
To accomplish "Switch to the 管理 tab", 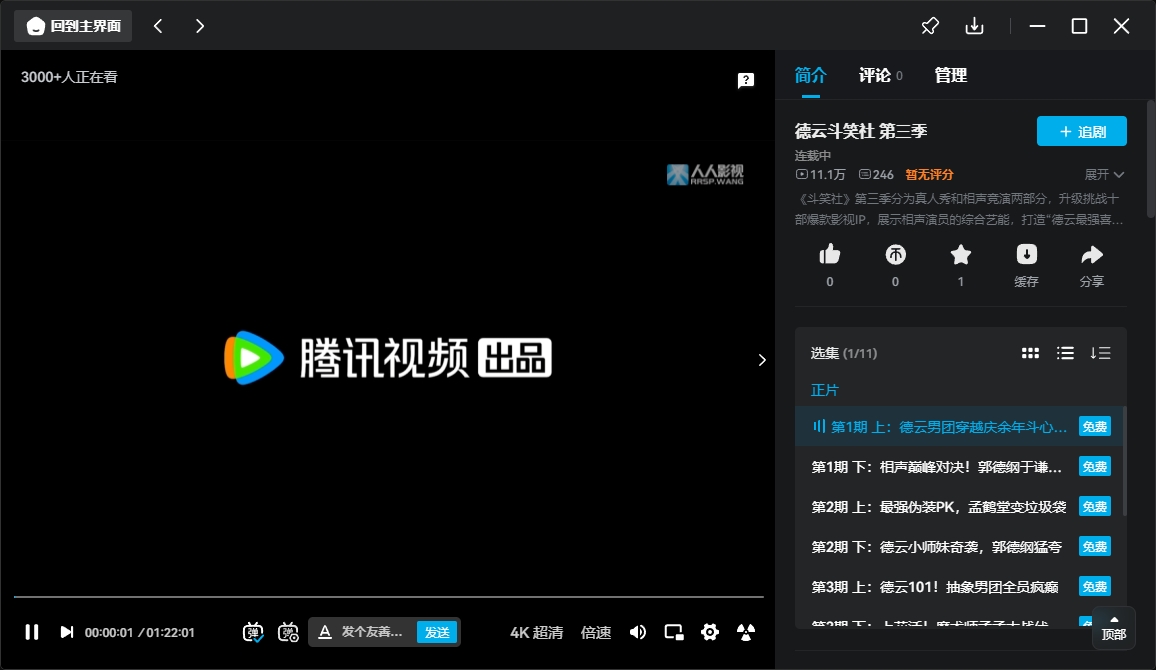I will click(950, 75).
